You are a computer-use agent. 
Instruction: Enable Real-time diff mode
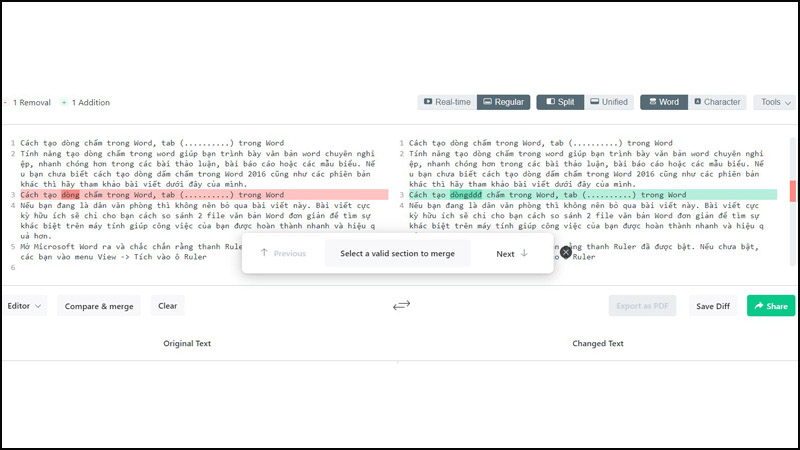pyautogui.click(x=446, y=102)
